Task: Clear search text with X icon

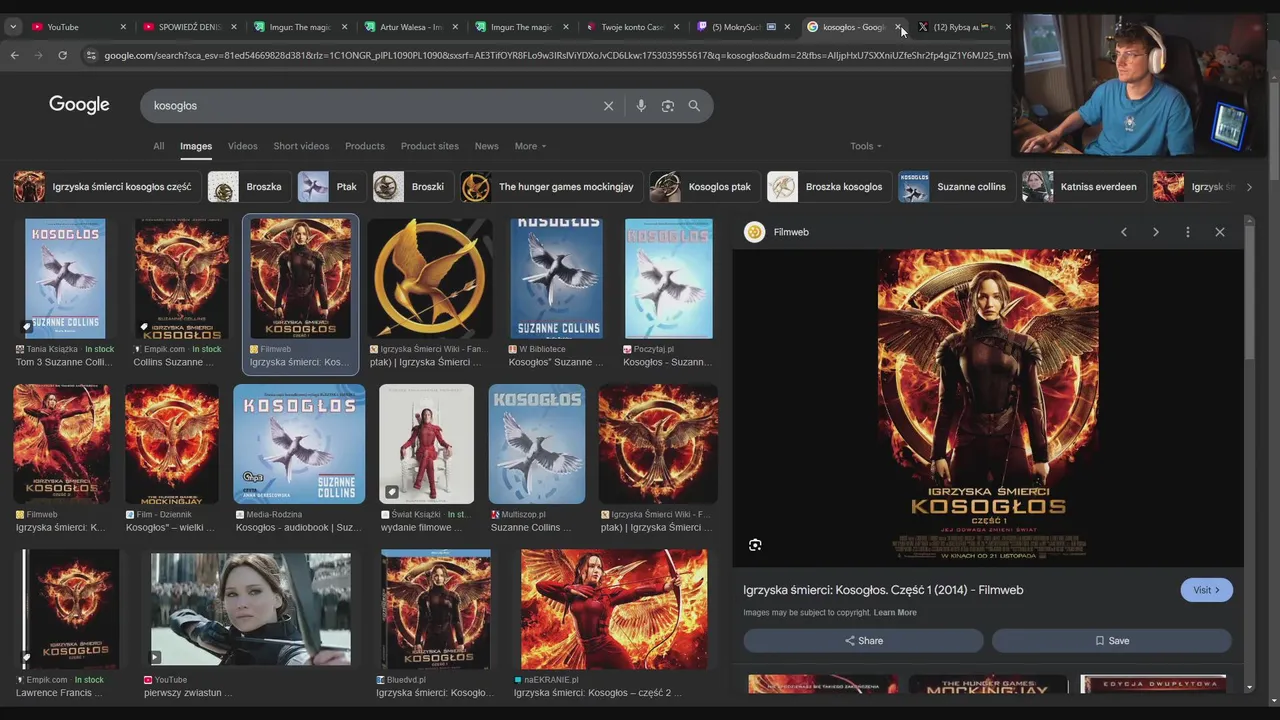Action: pos(608,106)
